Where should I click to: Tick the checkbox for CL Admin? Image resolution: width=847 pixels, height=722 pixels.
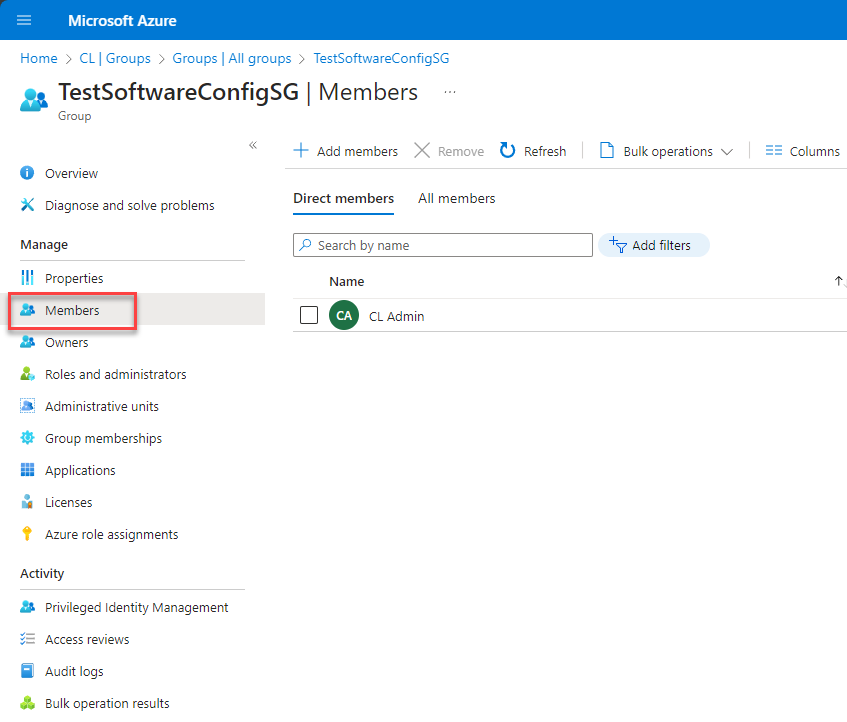pos(309,315)
